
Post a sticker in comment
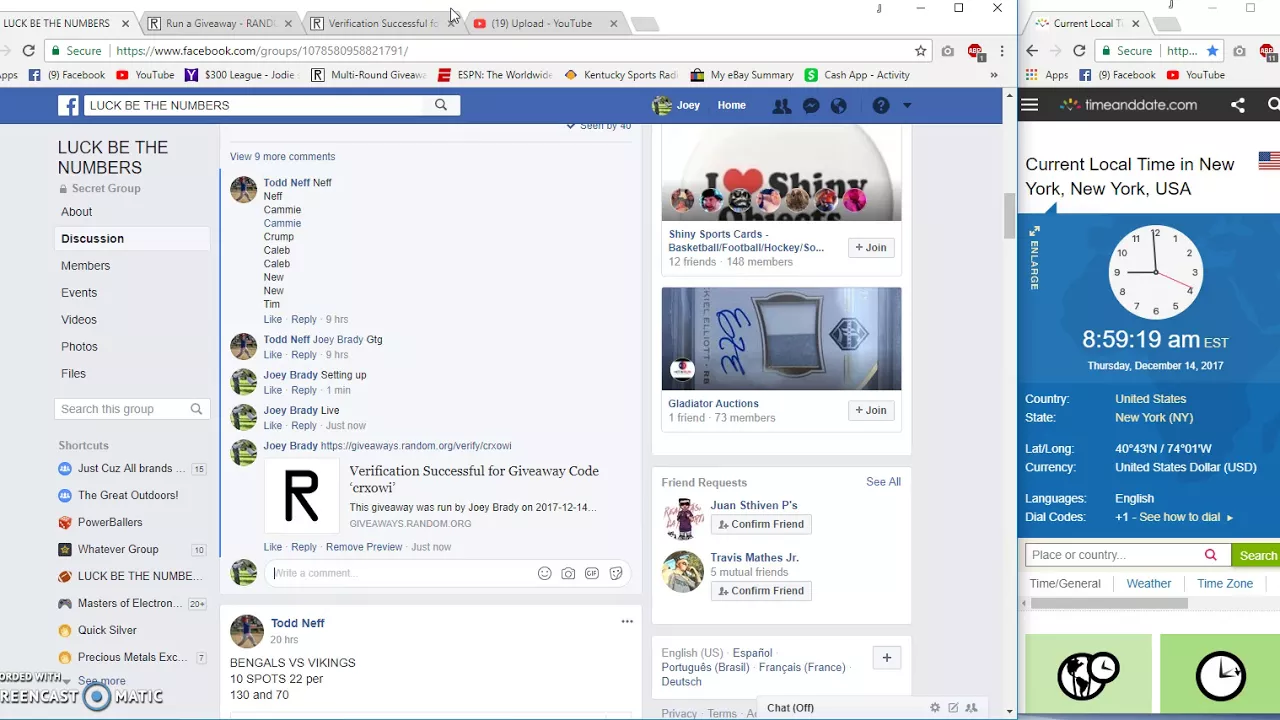616,573
